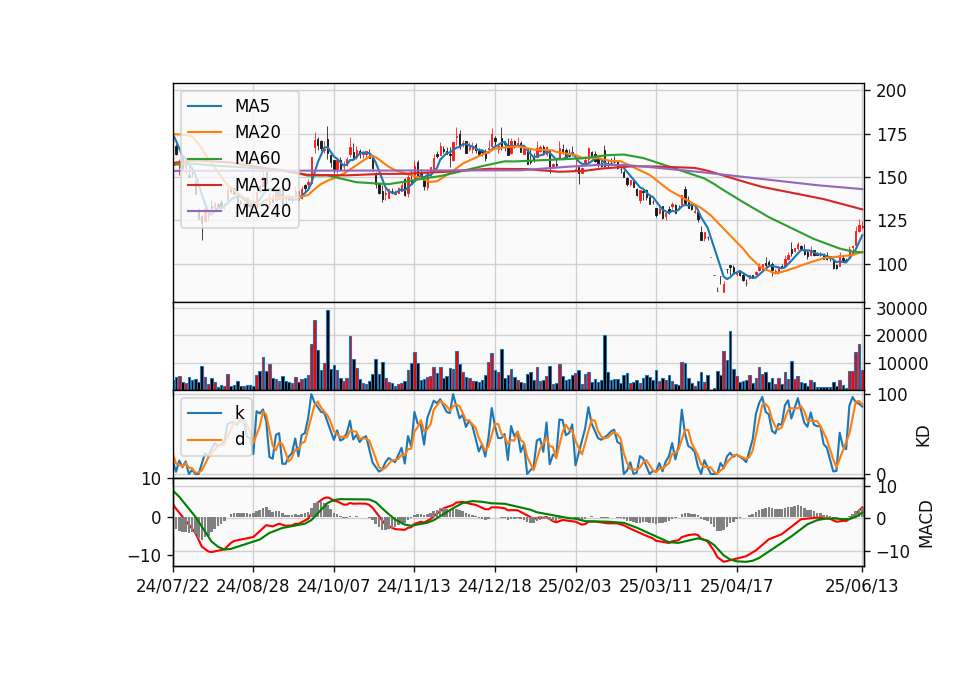Click the MACD axis title
The image size is (960, 690).
tap(925, 524)
